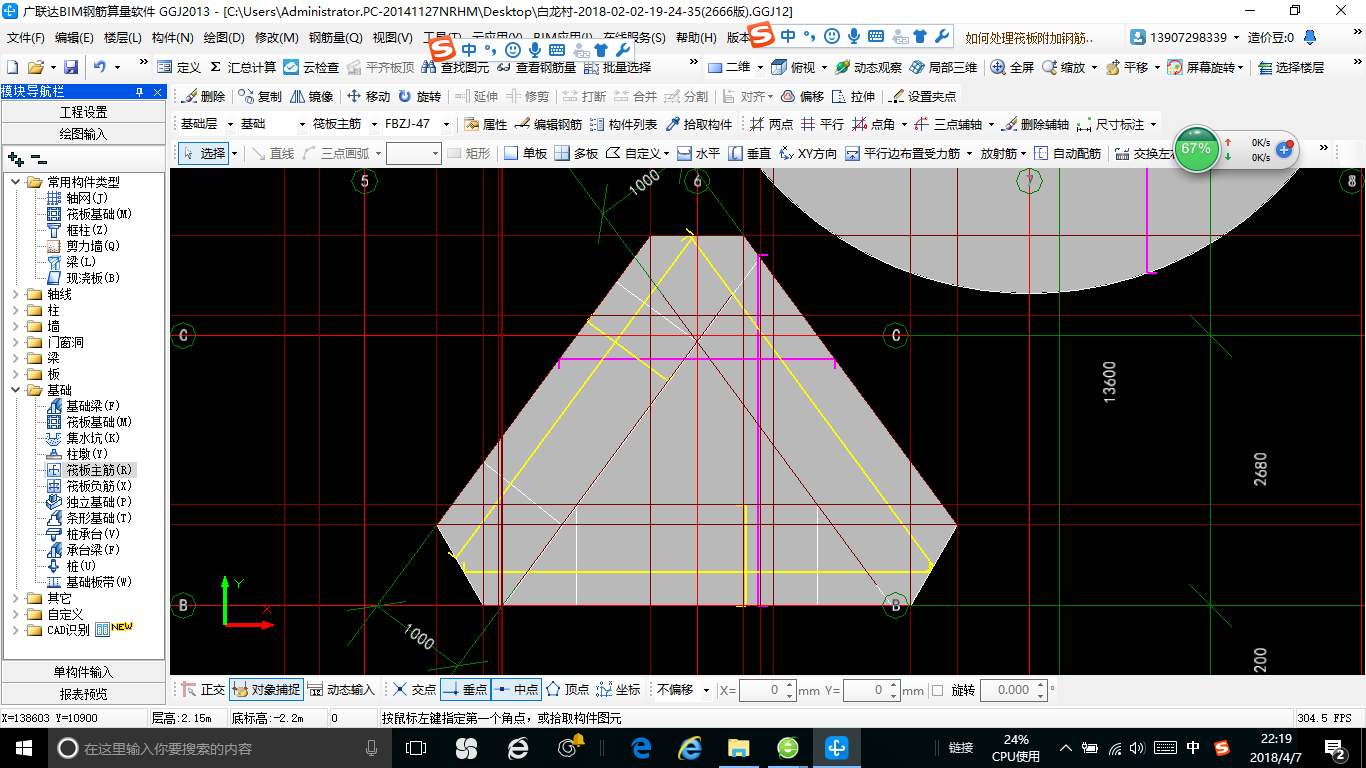Select the 镜像 mirror tool
The height and width of the screenshot is (768, 1366).
click(x=311, y=97)
